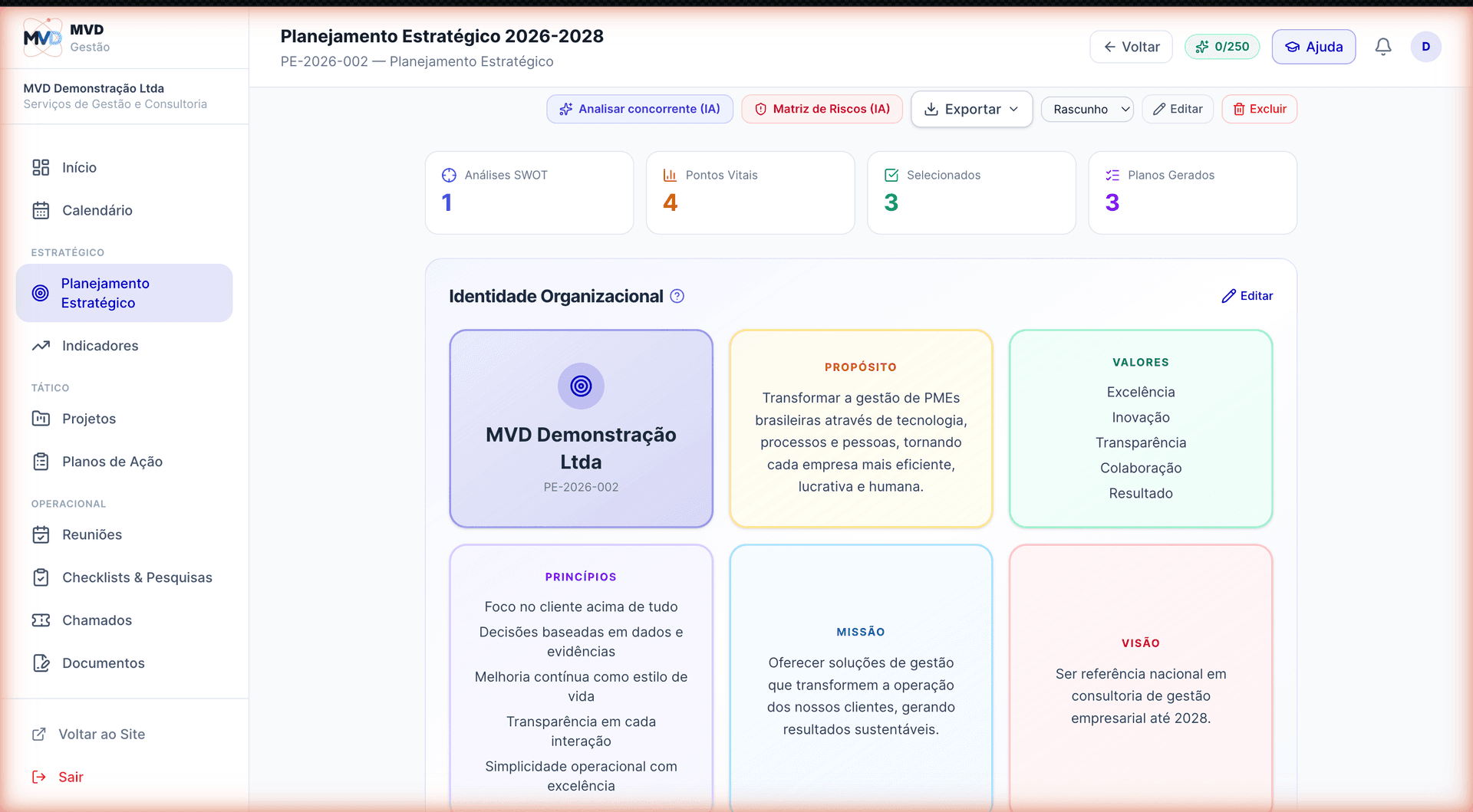Open Checklists & Pesquisas icon
Viewport: 1473px width, 812px height.
click(41, 577)
